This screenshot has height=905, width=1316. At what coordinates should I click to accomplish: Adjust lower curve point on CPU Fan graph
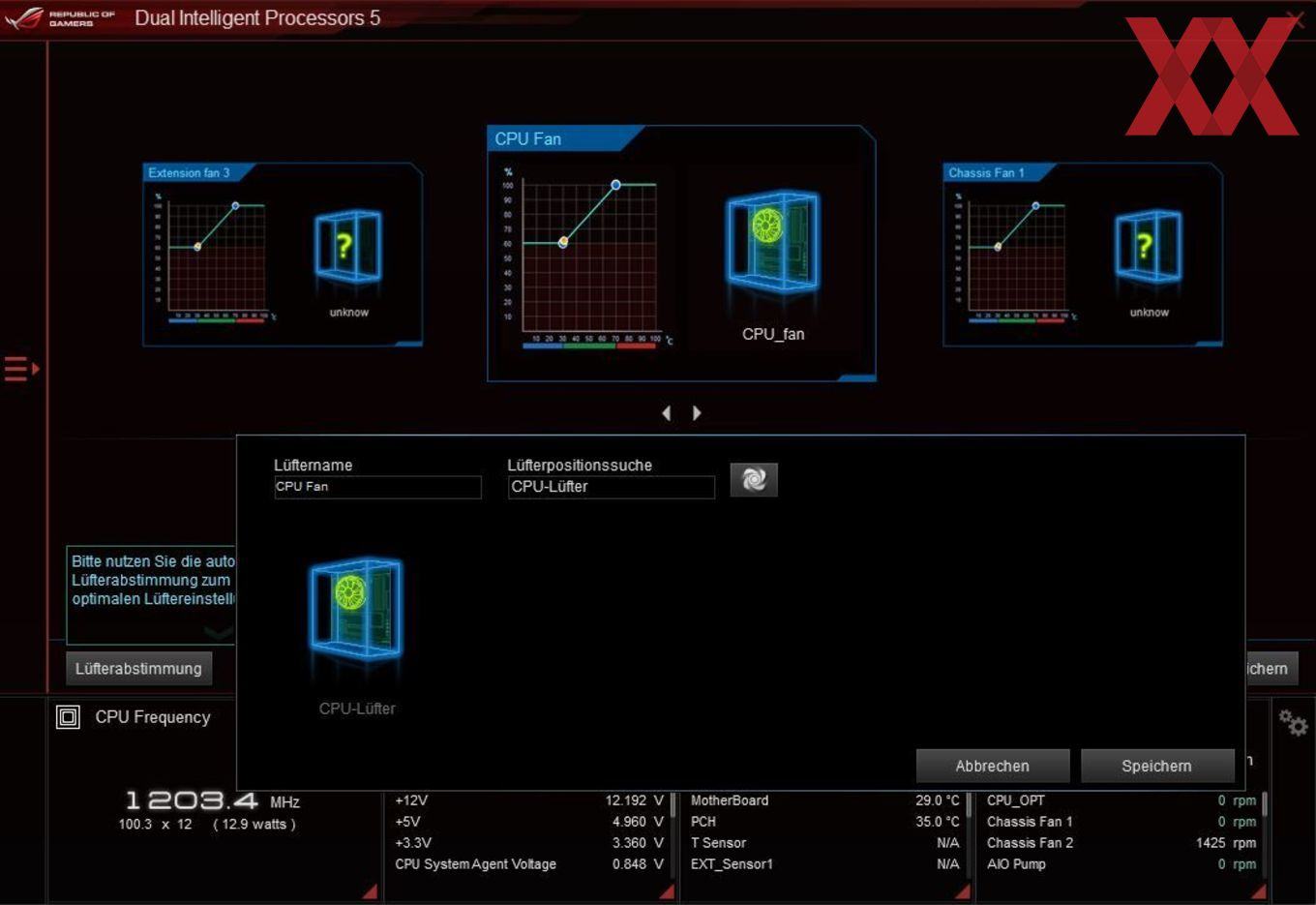coord(563,243)
